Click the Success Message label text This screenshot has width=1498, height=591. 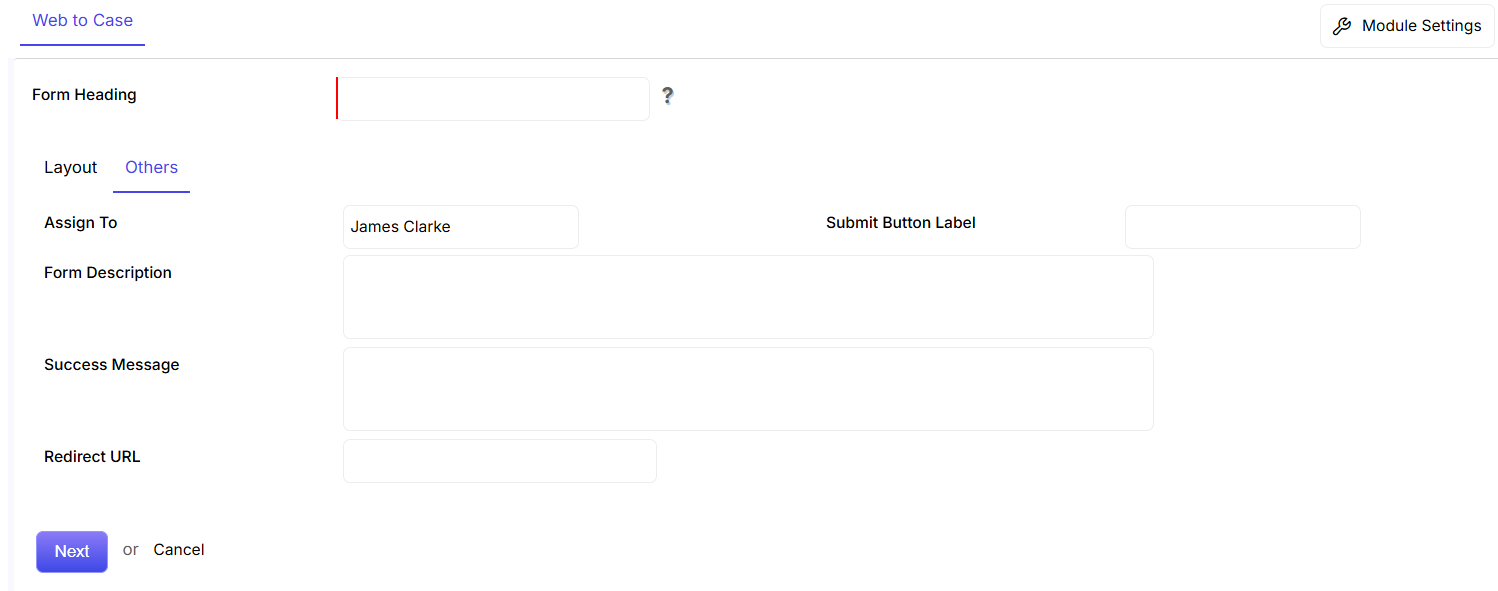112,365
